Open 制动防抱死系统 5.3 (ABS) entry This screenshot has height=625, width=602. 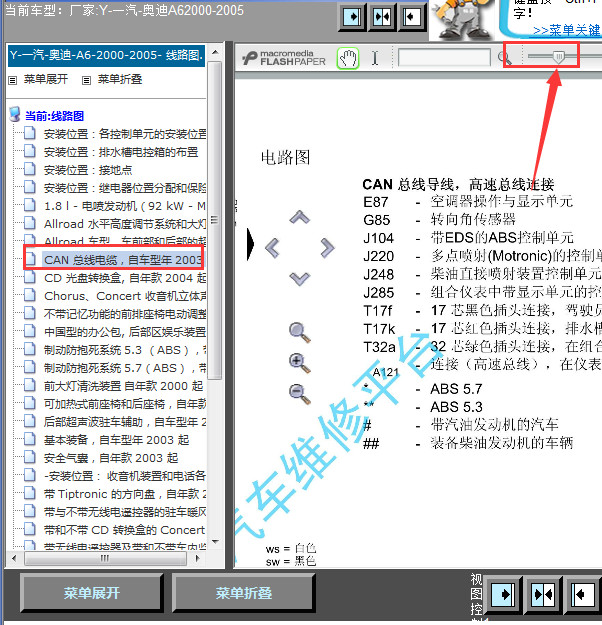tap(125, 350)
